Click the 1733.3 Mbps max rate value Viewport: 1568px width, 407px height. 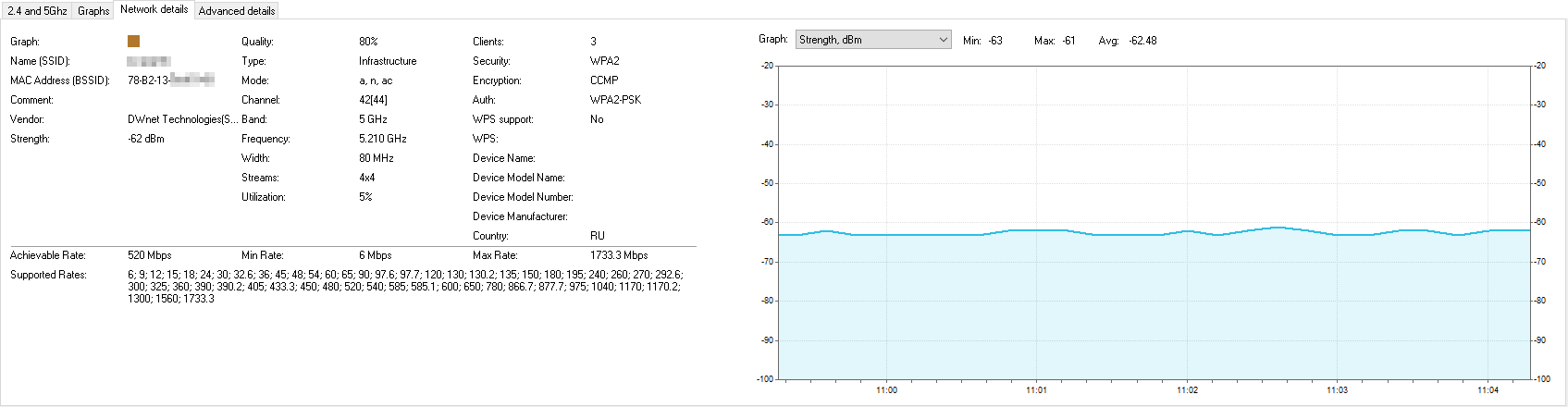click(619, 255)
